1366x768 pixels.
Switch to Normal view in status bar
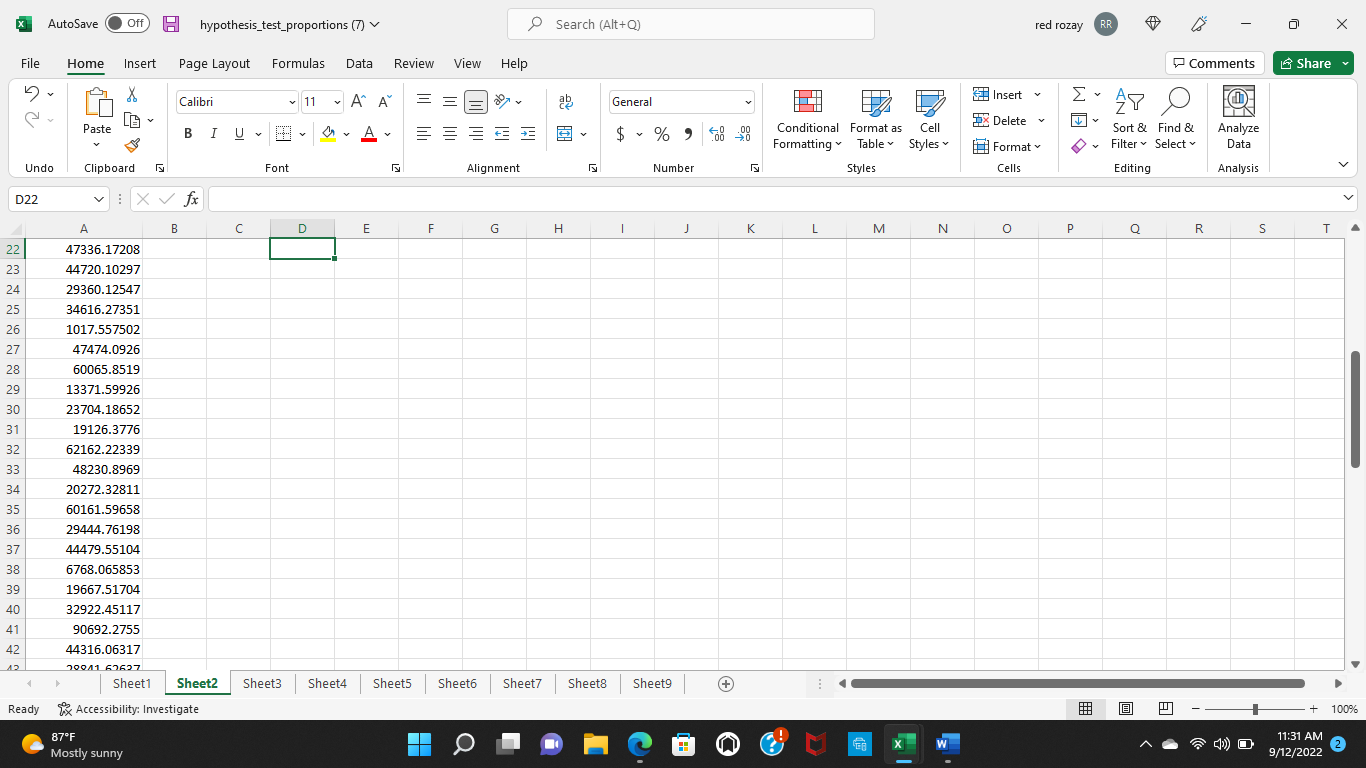tap(1085, 709)
